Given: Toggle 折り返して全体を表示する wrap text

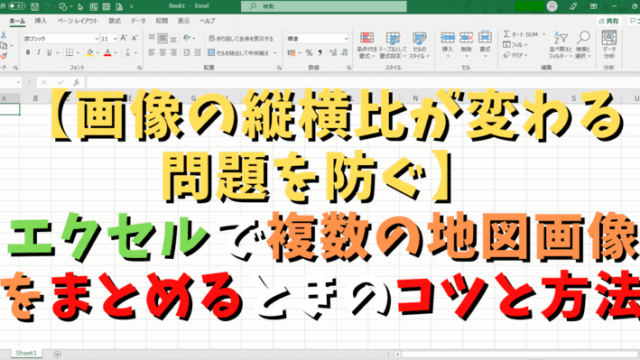Looking at the screenshot, I should 241,38.
